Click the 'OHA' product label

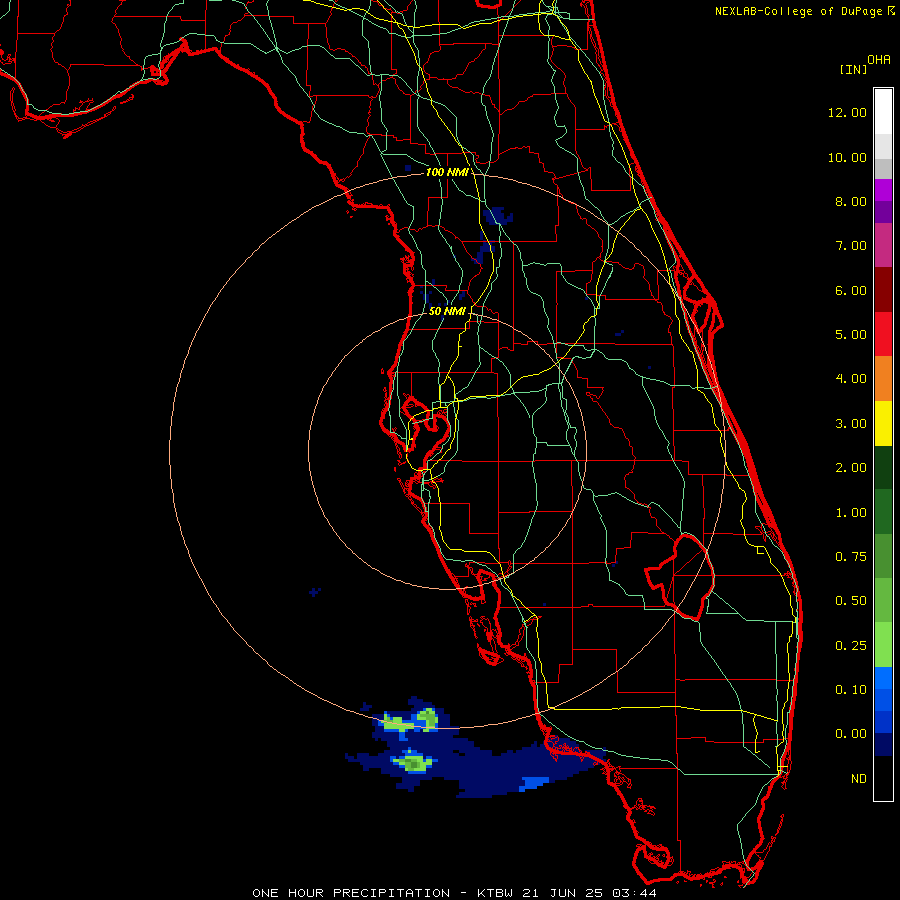click(879, 60)
